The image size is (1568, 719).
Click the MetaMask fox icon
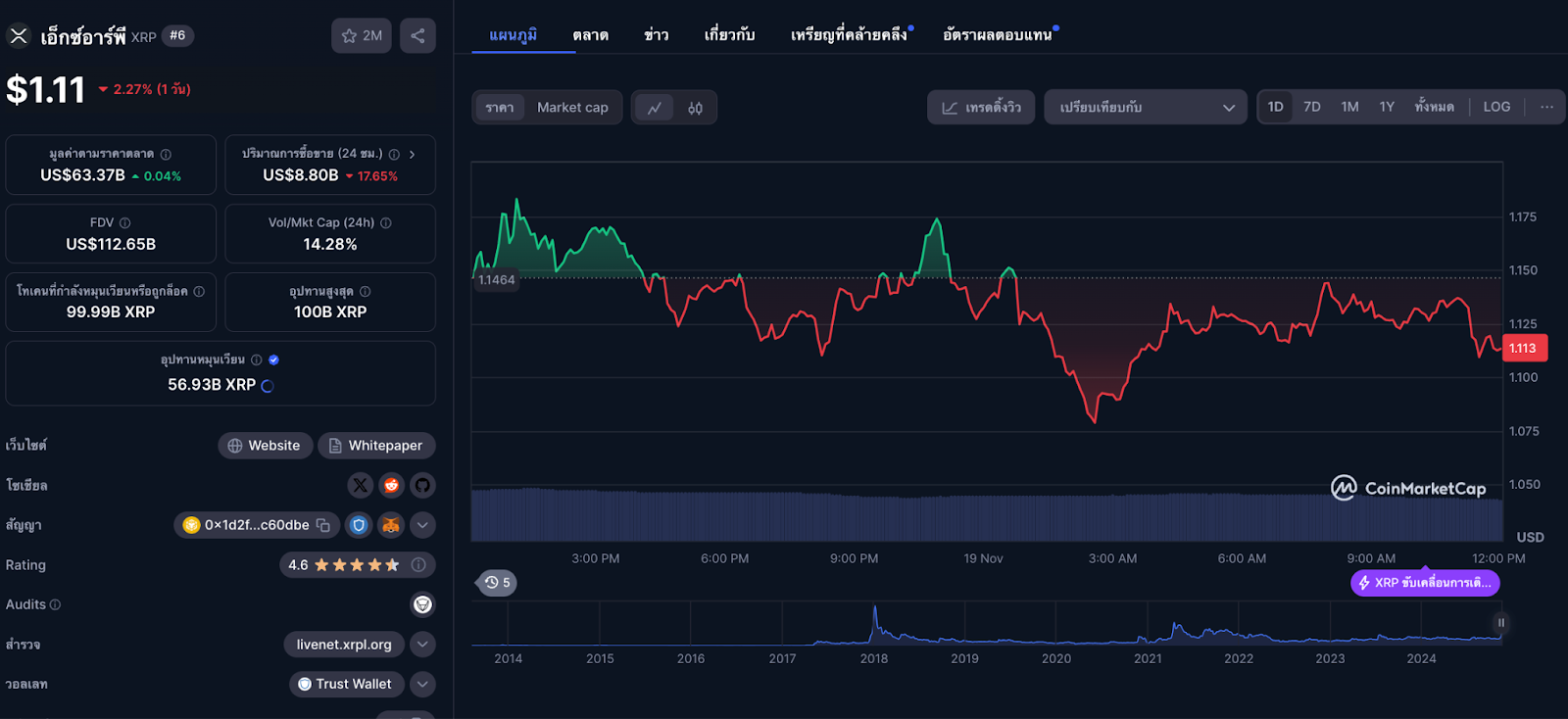391,525
